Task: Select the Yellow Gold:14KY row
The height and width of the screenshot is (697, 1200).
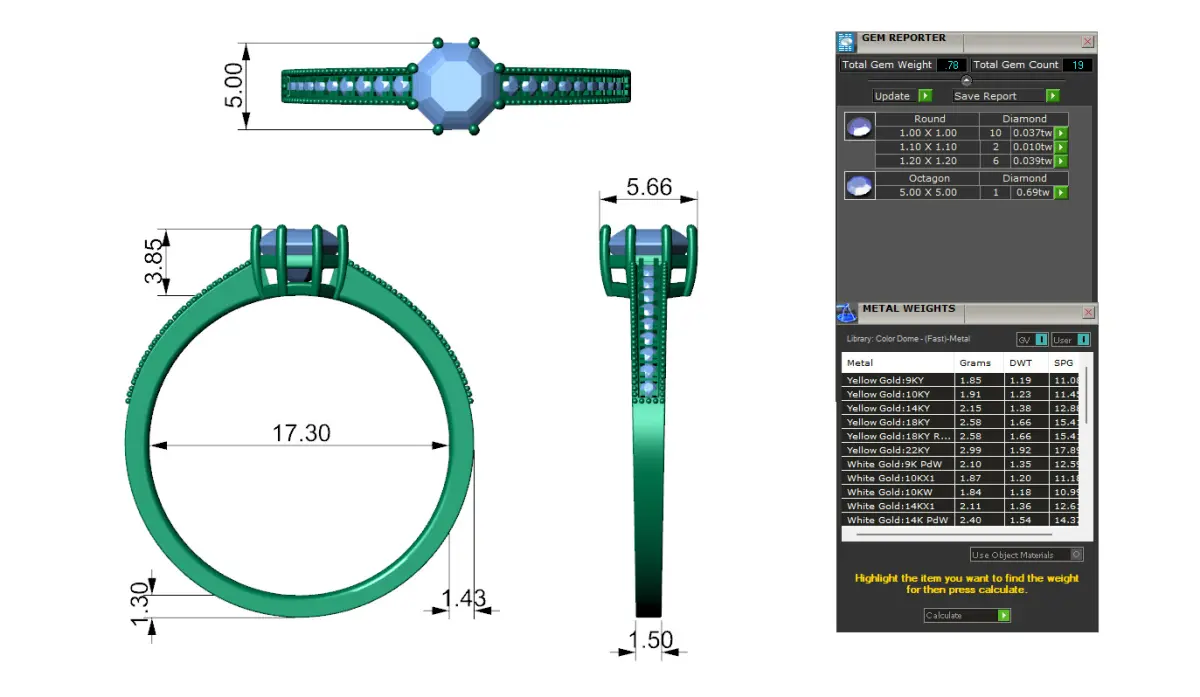Action: pos(962,408)
